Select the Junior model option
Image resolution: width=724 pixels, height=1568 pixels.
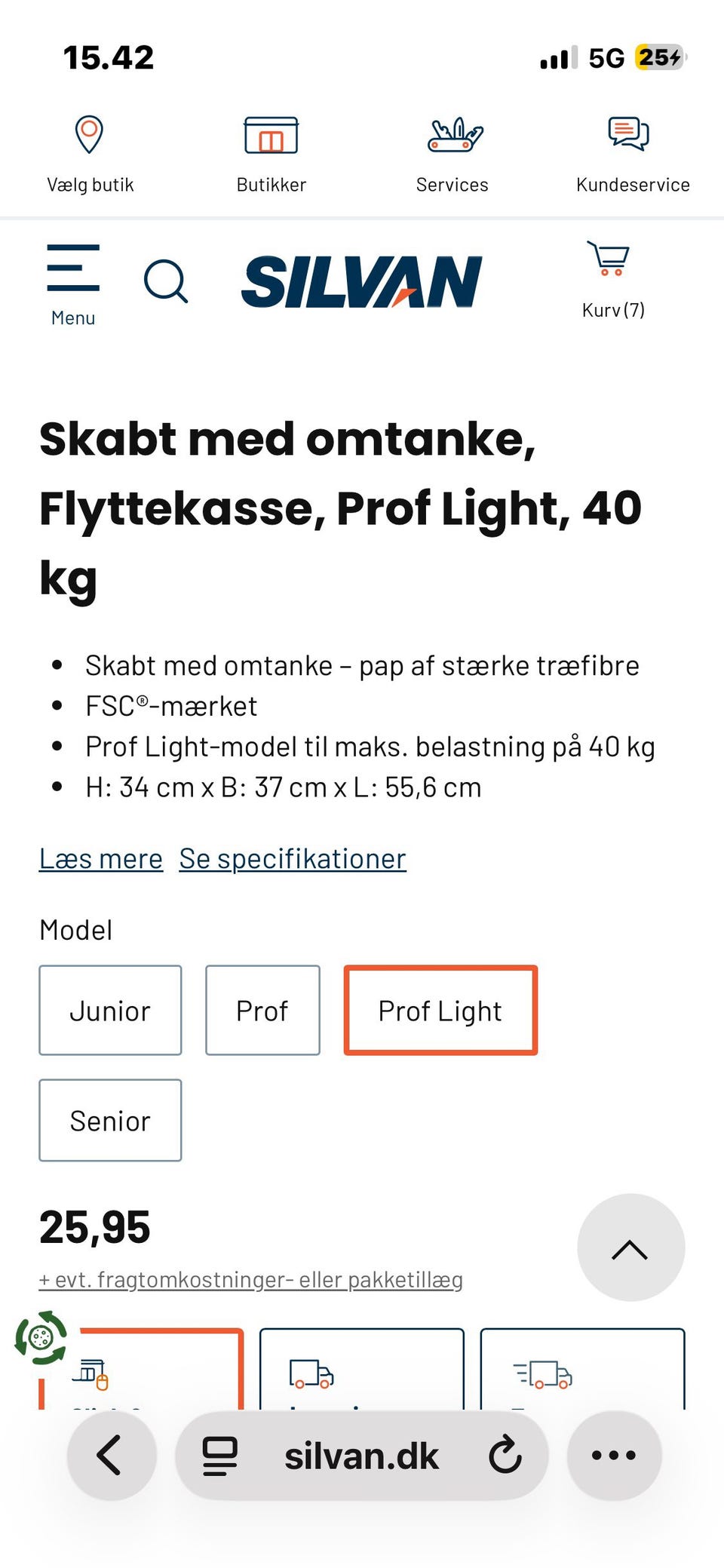click(110, 1010)
